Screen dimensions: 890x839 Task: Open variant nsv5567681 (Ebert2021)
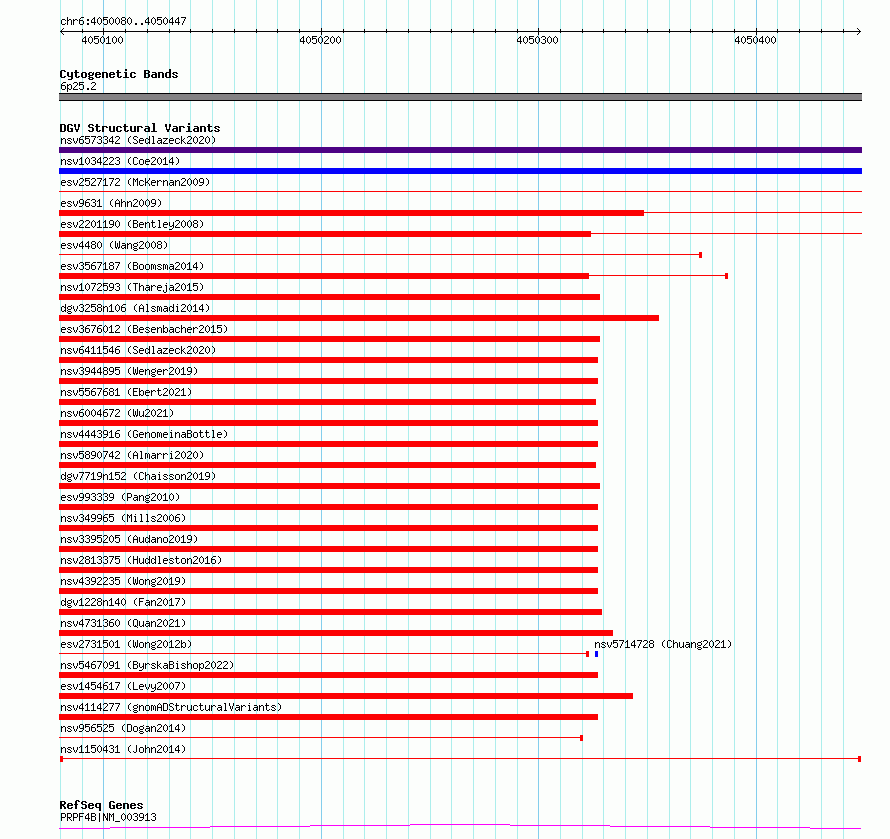point(126,392)
